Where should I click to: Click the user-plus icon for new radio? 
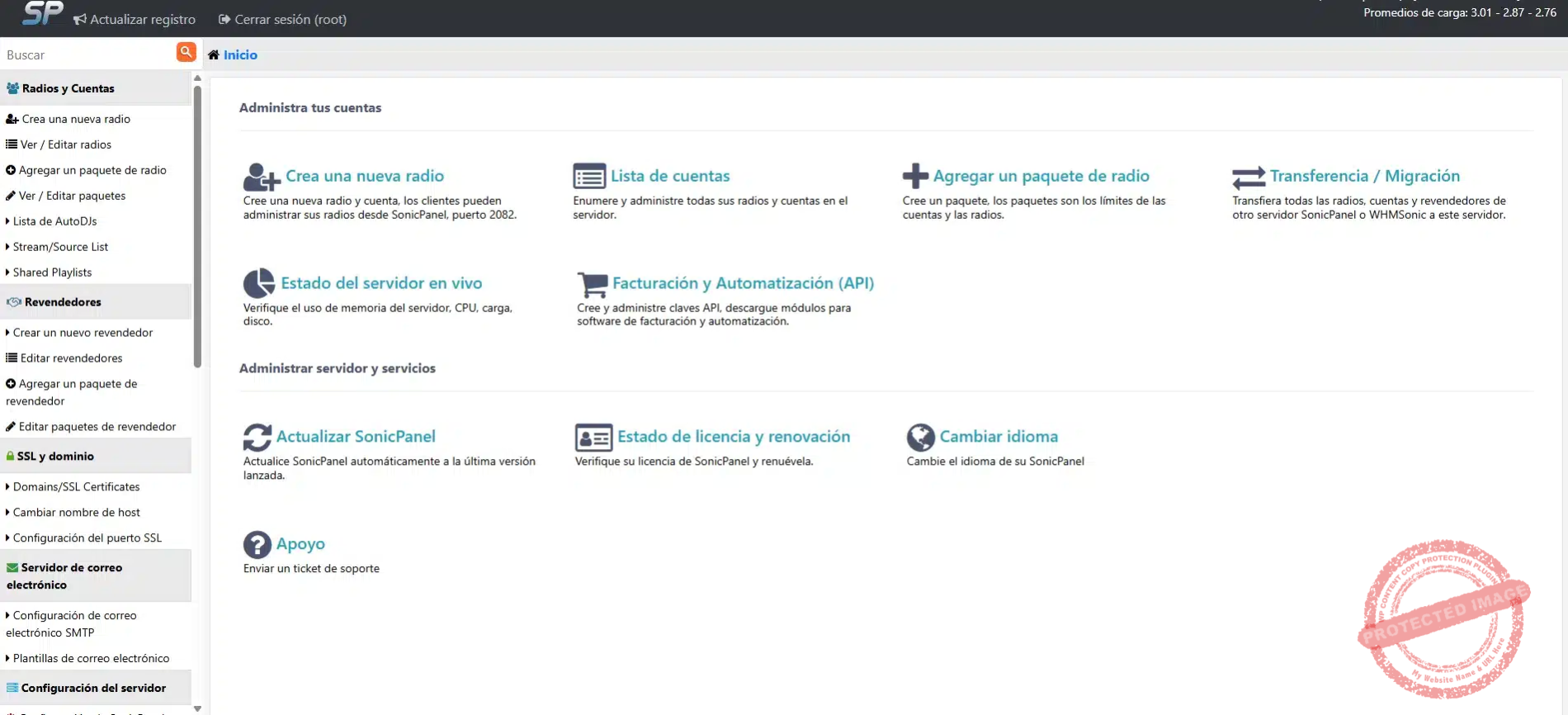click(x=261, y=177)
